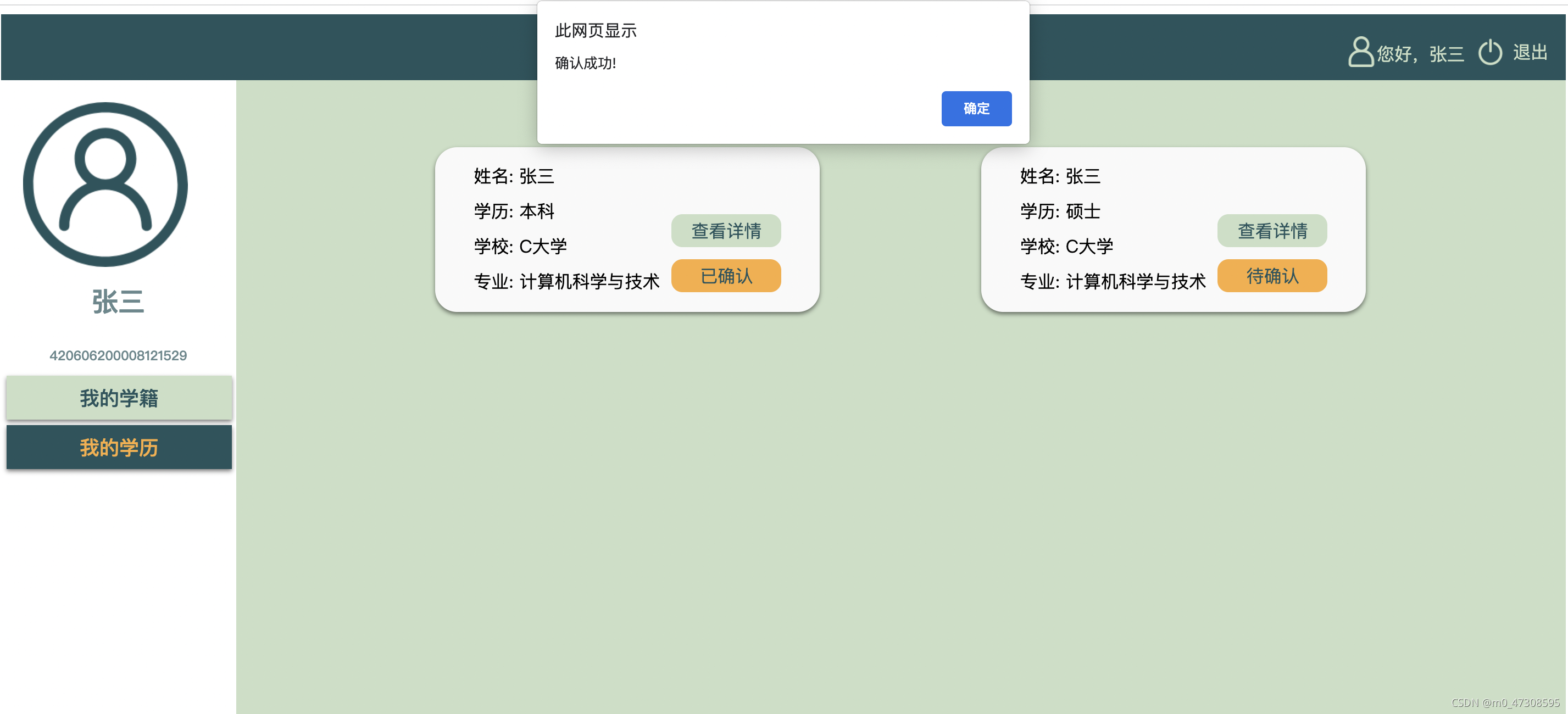Confirm the 硕士 record via 待确认
This screenshot has height=714, width=1568.
[1271, 276]
